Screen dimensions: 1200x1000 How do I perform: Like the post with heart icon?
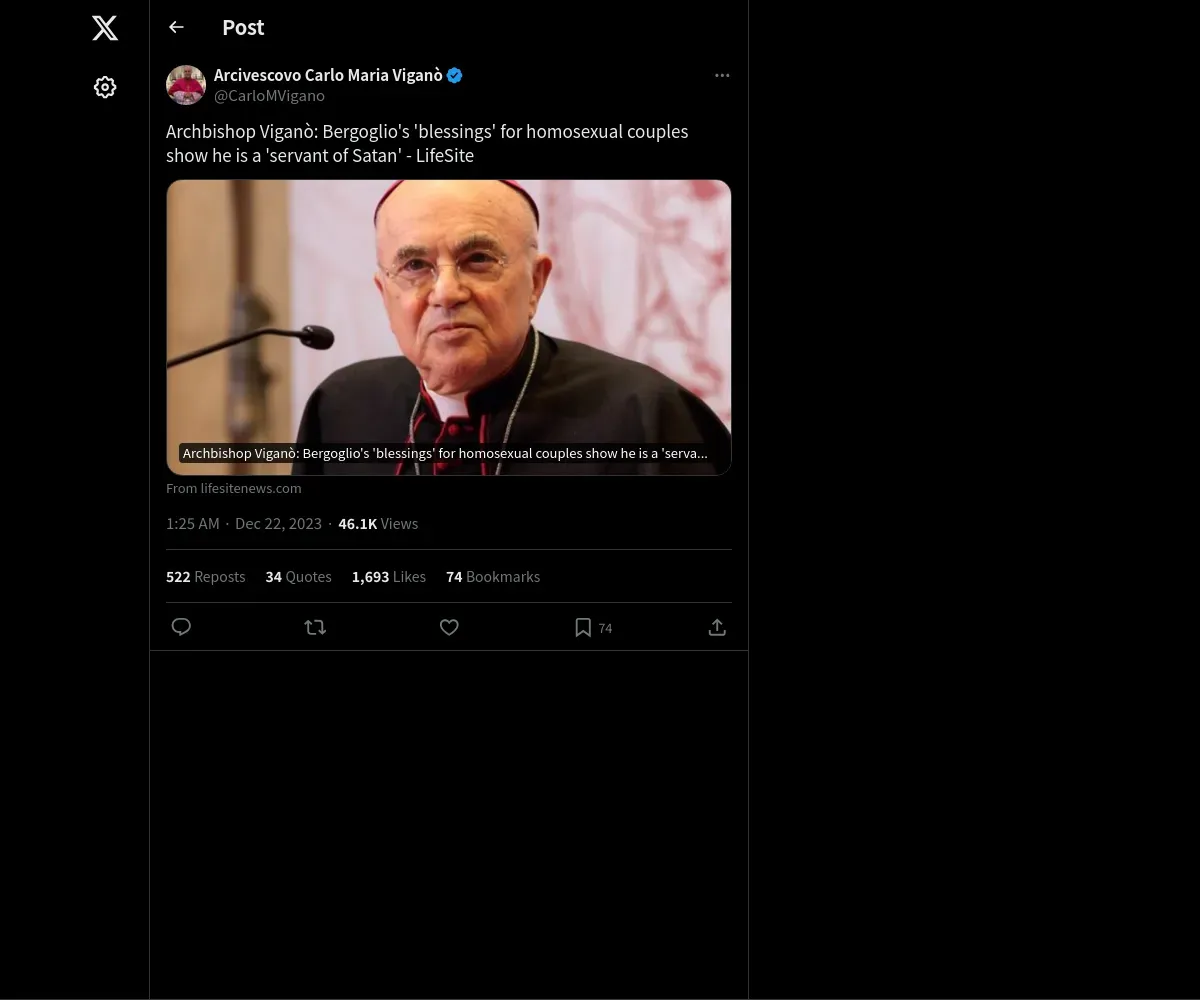coord(449,627)
